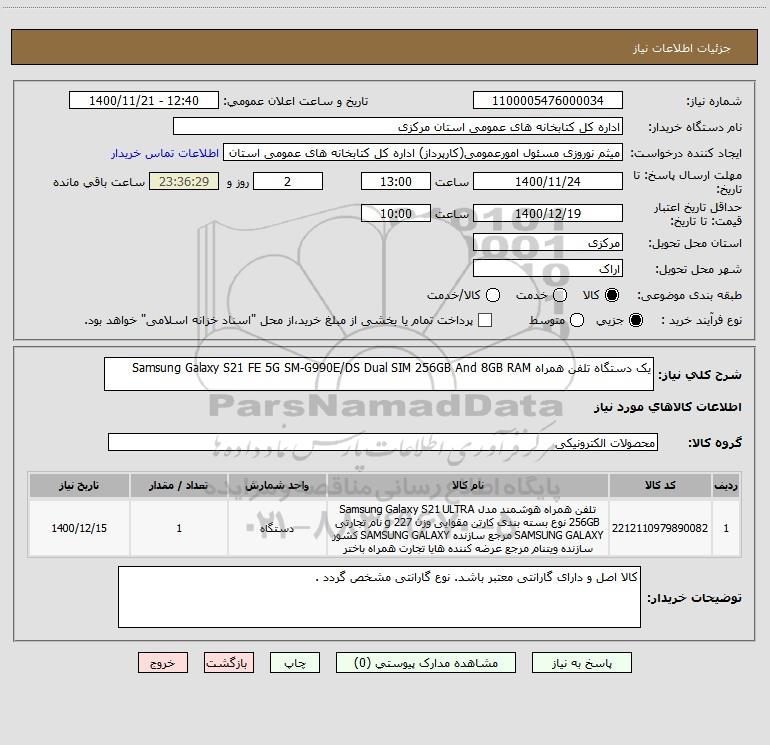This screenshot has width=770, height=745.
Task: Click product code 2212110979890082 cell
Action: (660, 528)
